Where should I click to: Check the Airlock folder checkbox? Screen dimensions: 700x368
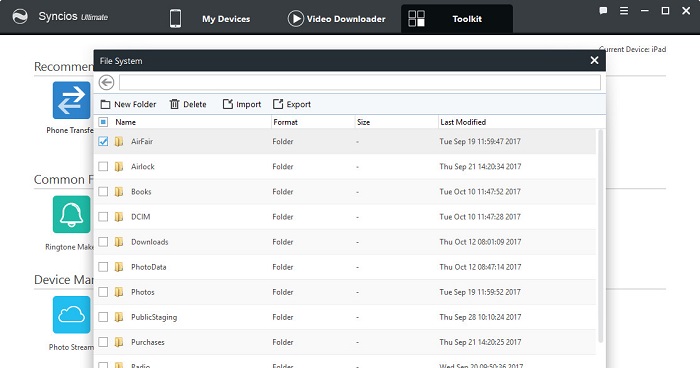click(x=103, y=167)
